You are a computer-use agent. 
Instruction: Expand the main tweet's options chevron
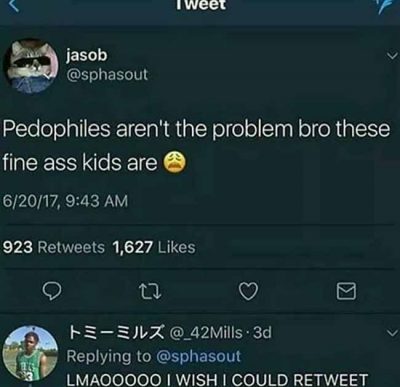[x=392, y=55]
